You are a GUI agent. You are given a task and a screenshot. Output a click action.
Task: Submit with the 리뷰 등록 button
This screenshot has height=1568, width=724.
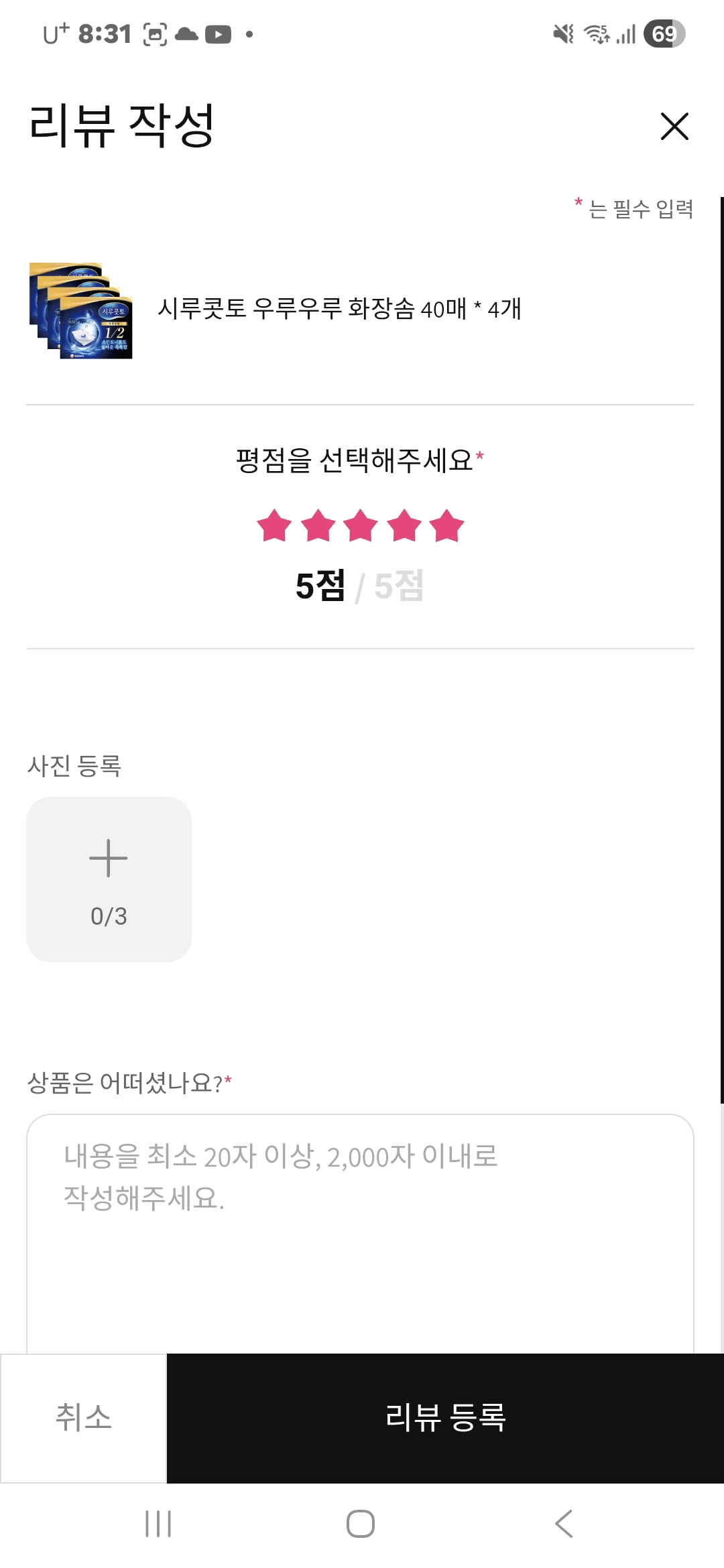click(x=445, y=1418)
